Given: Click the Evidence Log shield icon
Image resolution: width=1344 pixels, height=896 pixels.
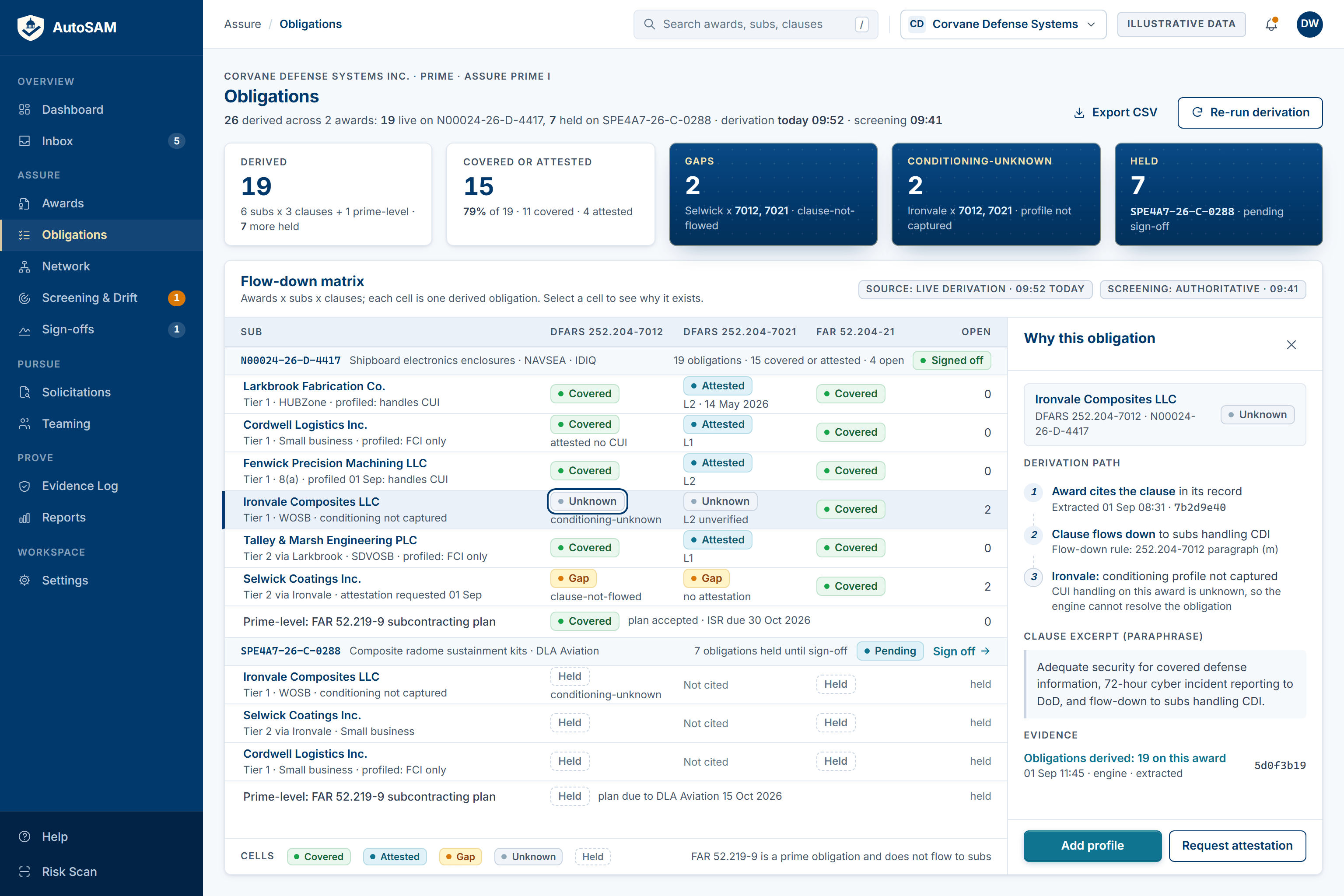Looking at the screenshot, I should point(24,486).
